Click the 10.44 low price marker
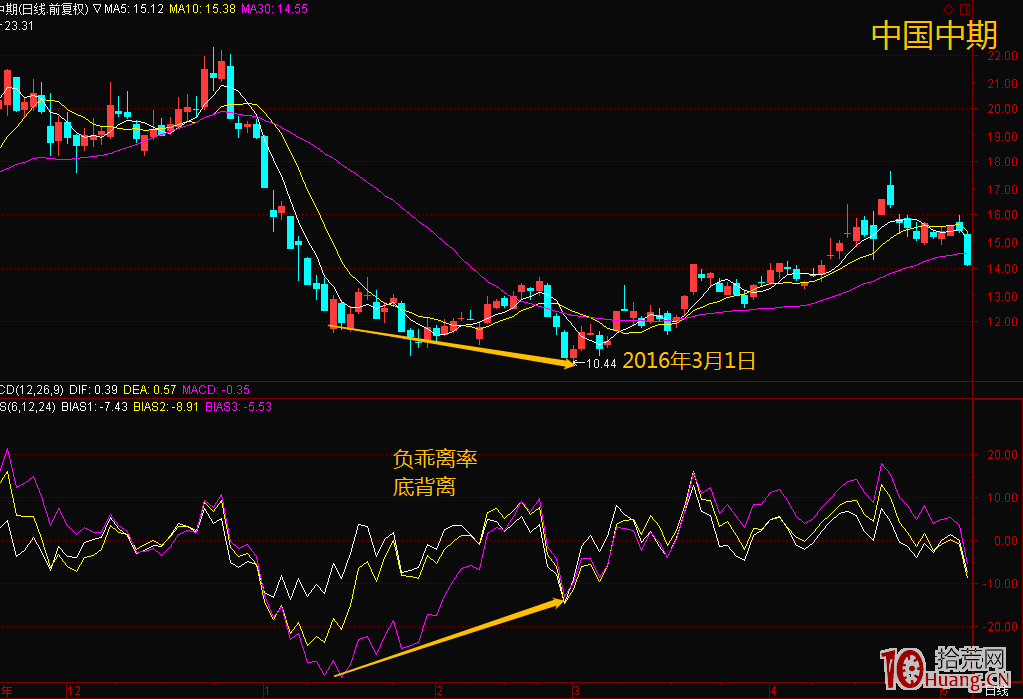The height and width of the screenshot is (699, 1023). [600, 364]
